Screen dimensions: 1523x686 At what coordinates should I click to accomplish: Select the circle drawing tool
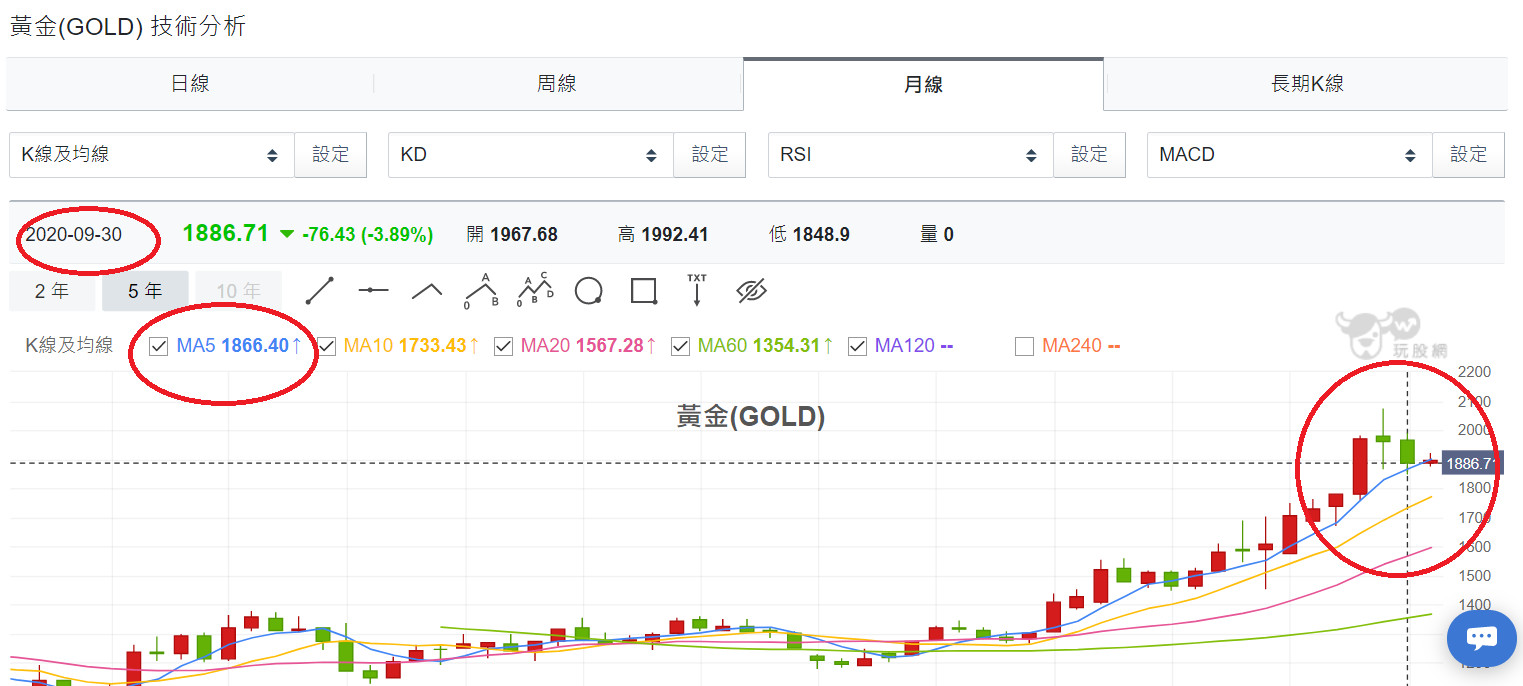(589, 291)
